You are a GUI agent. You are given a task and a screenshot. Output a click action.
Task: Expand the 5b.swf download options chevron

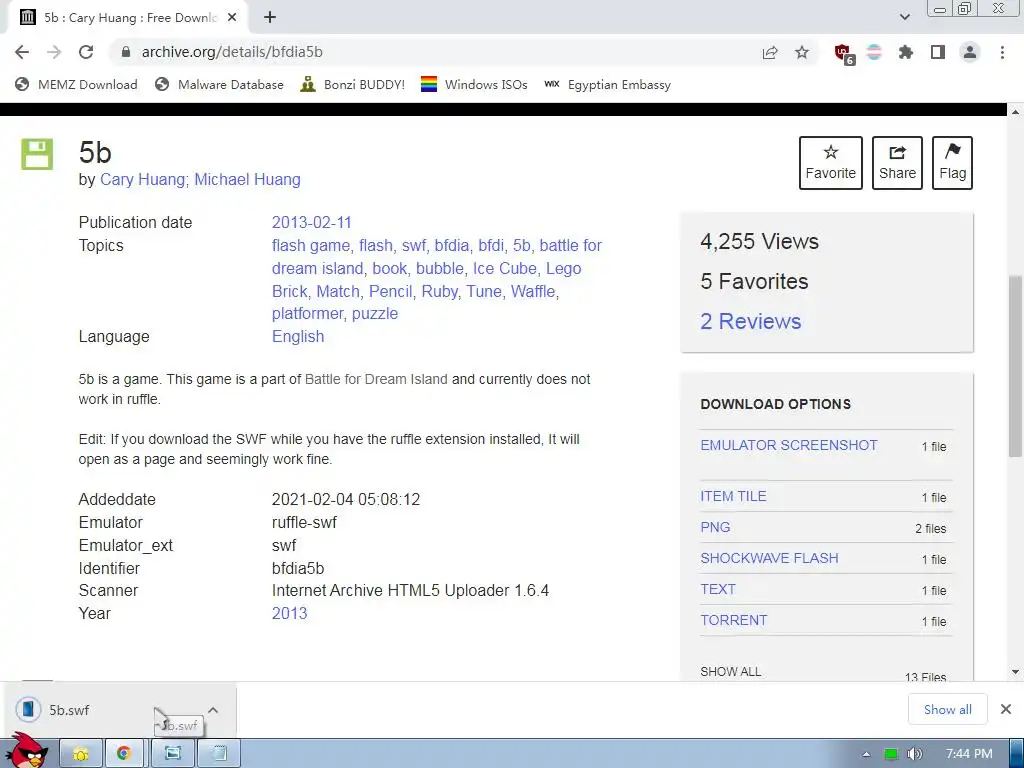point(213,710)
